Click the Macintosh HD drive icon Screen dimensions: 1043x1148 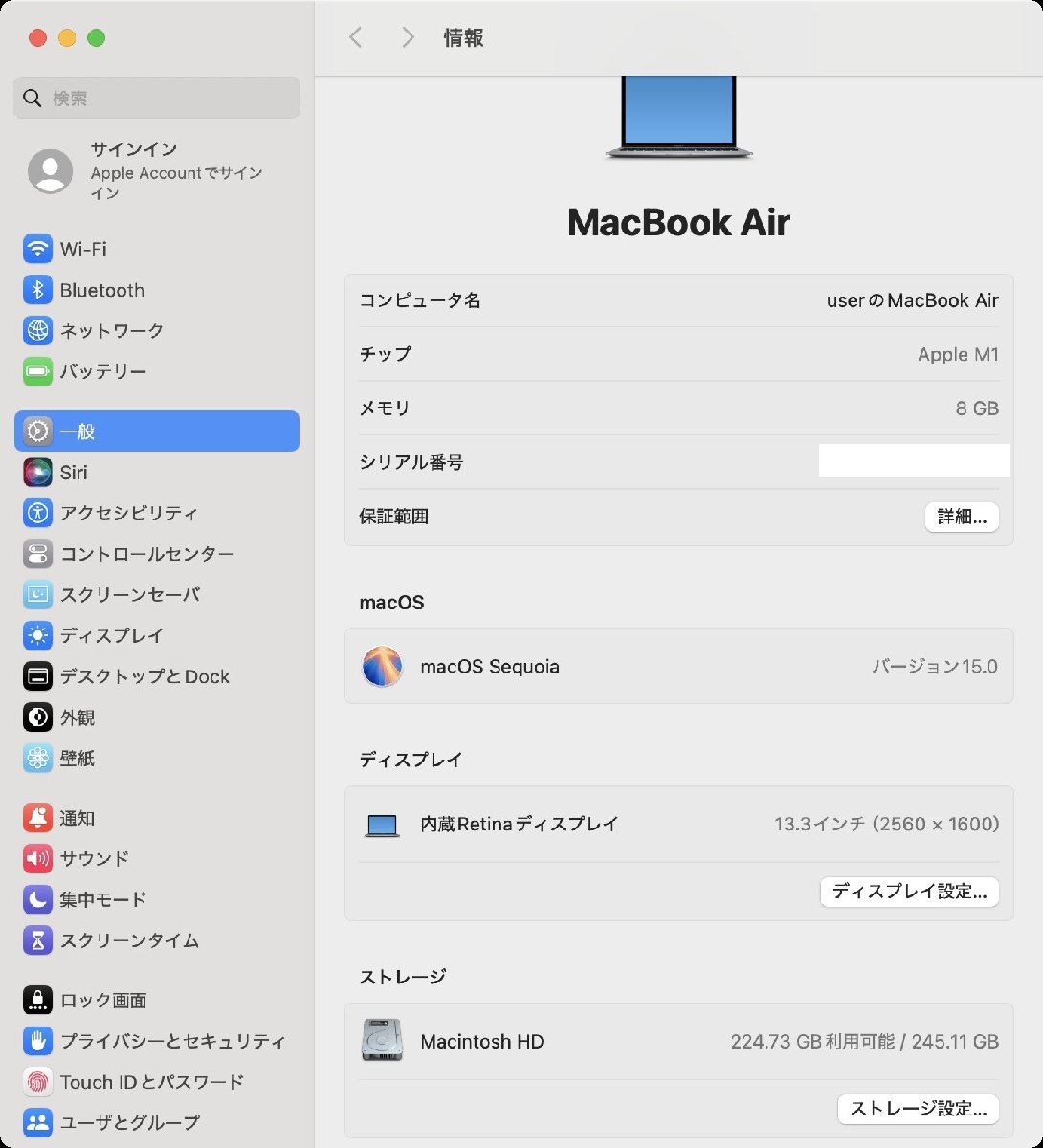[382, 1041]
